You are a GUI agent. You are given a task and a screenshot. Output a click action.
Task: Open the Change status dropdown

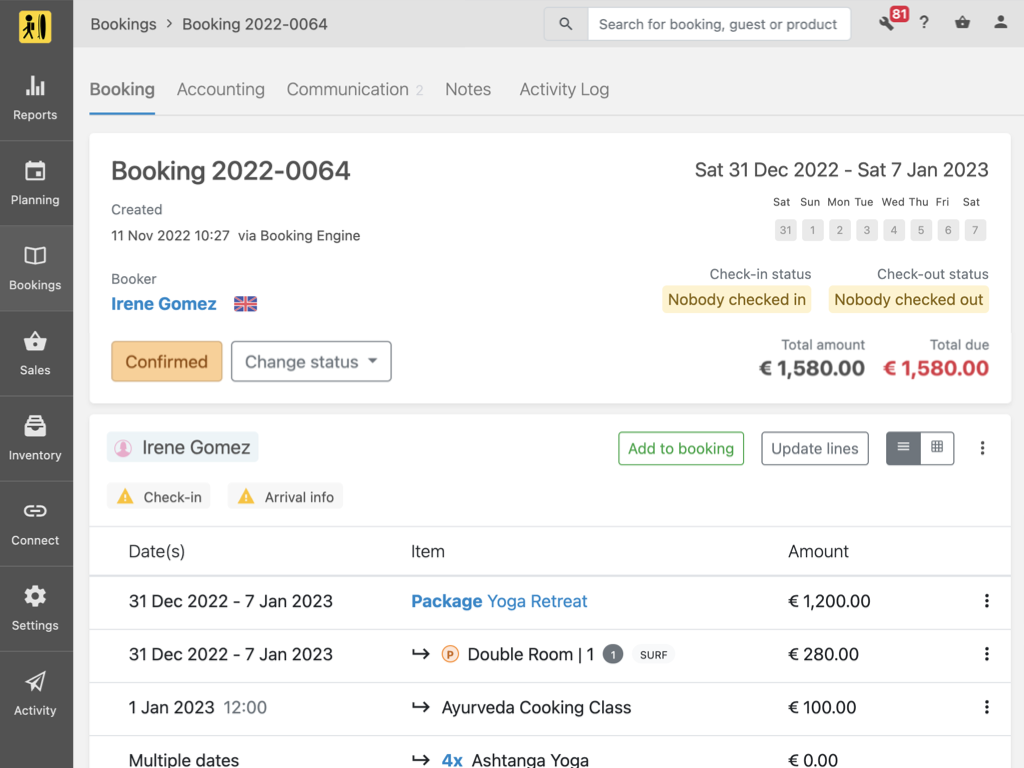(310, 362)
